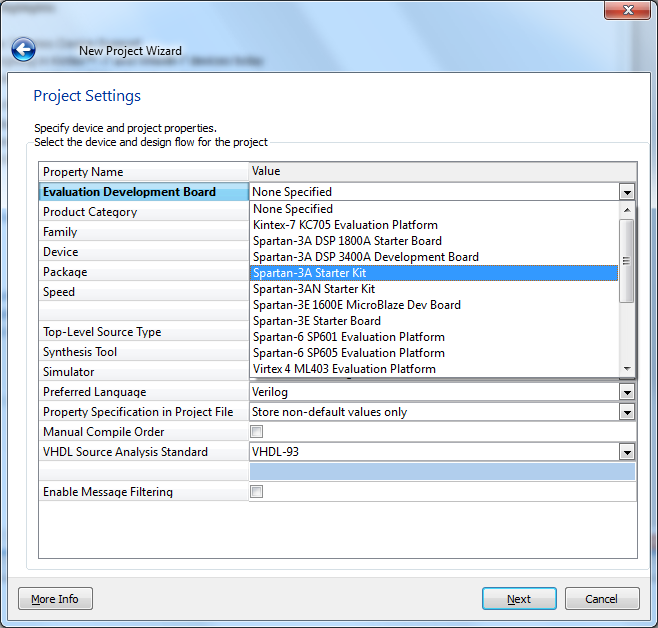Choose Spartan-3A DSP 1800A Starter Board
This screenshot has height=628, width=658.
click(x=434, y=241)
